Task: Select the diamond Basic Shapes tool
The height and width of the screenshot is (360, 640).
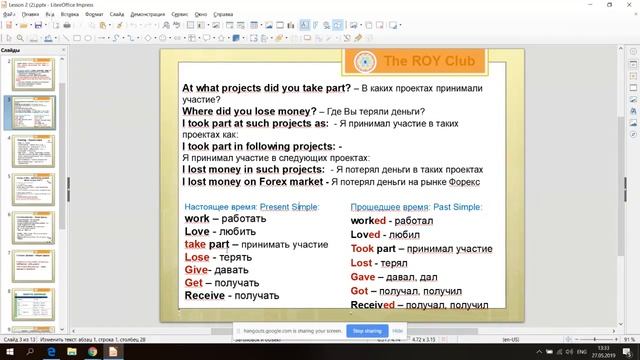Action: [x=148, y=38]
